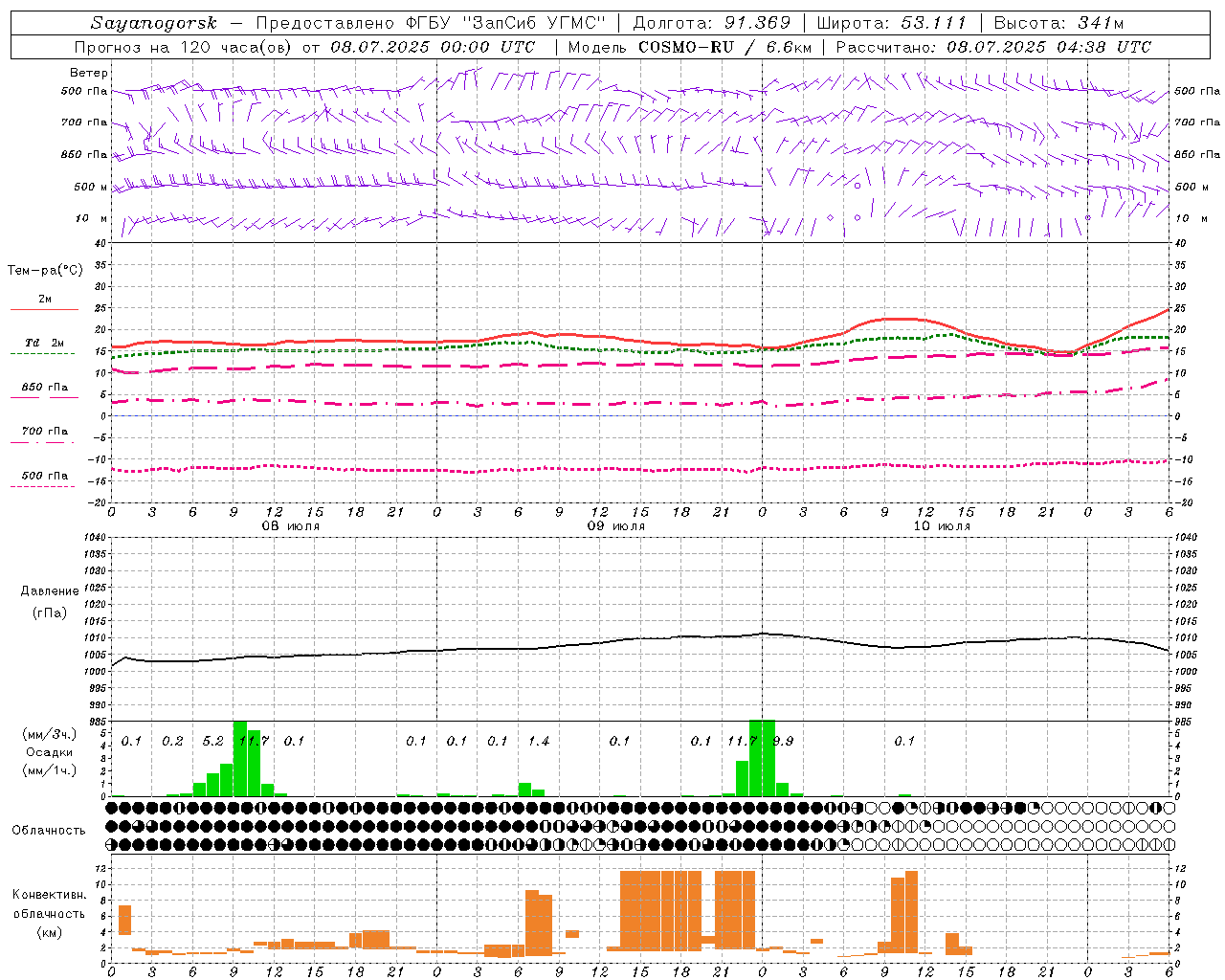The height and width of the screenshot is (980, 1225).
Task: Click the (мм/3ч.) precipitation unit label
Action: 50,734
